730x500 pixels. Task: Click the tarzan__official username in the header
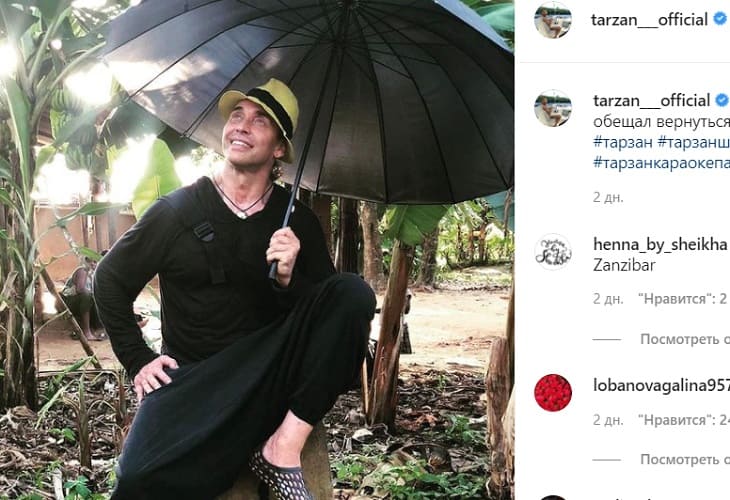click(650, 19)
